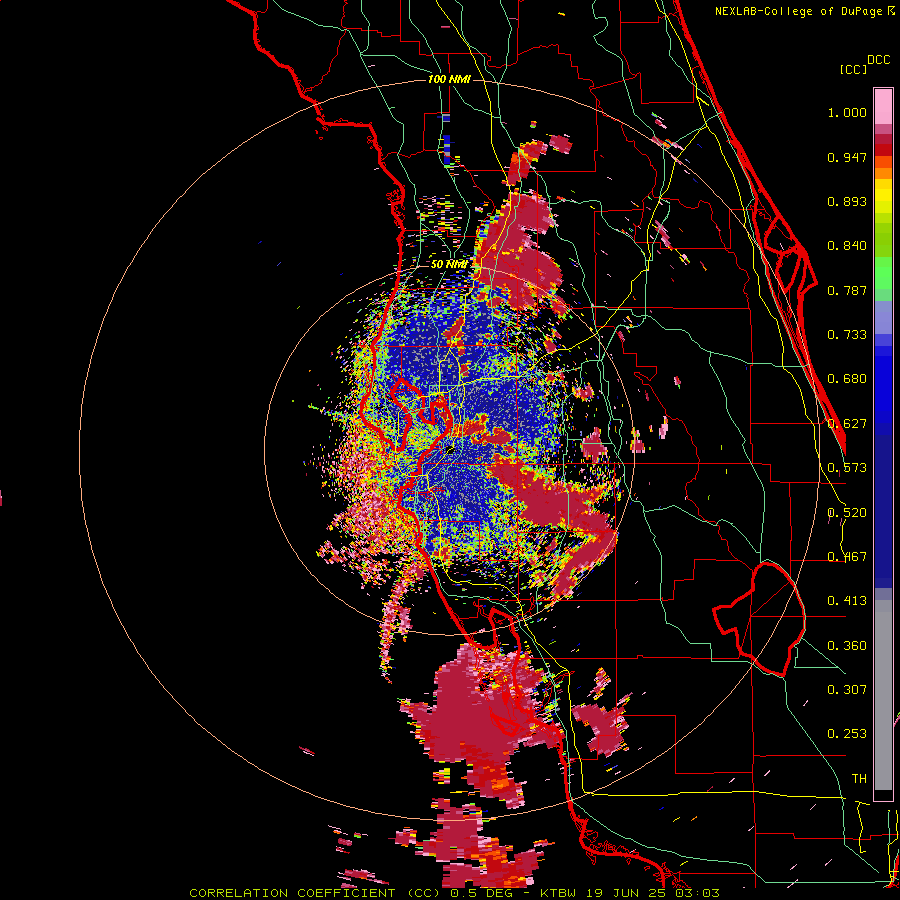Select the 0.307 legend value
Screen dimensions: 900x900
coord(847,689)
